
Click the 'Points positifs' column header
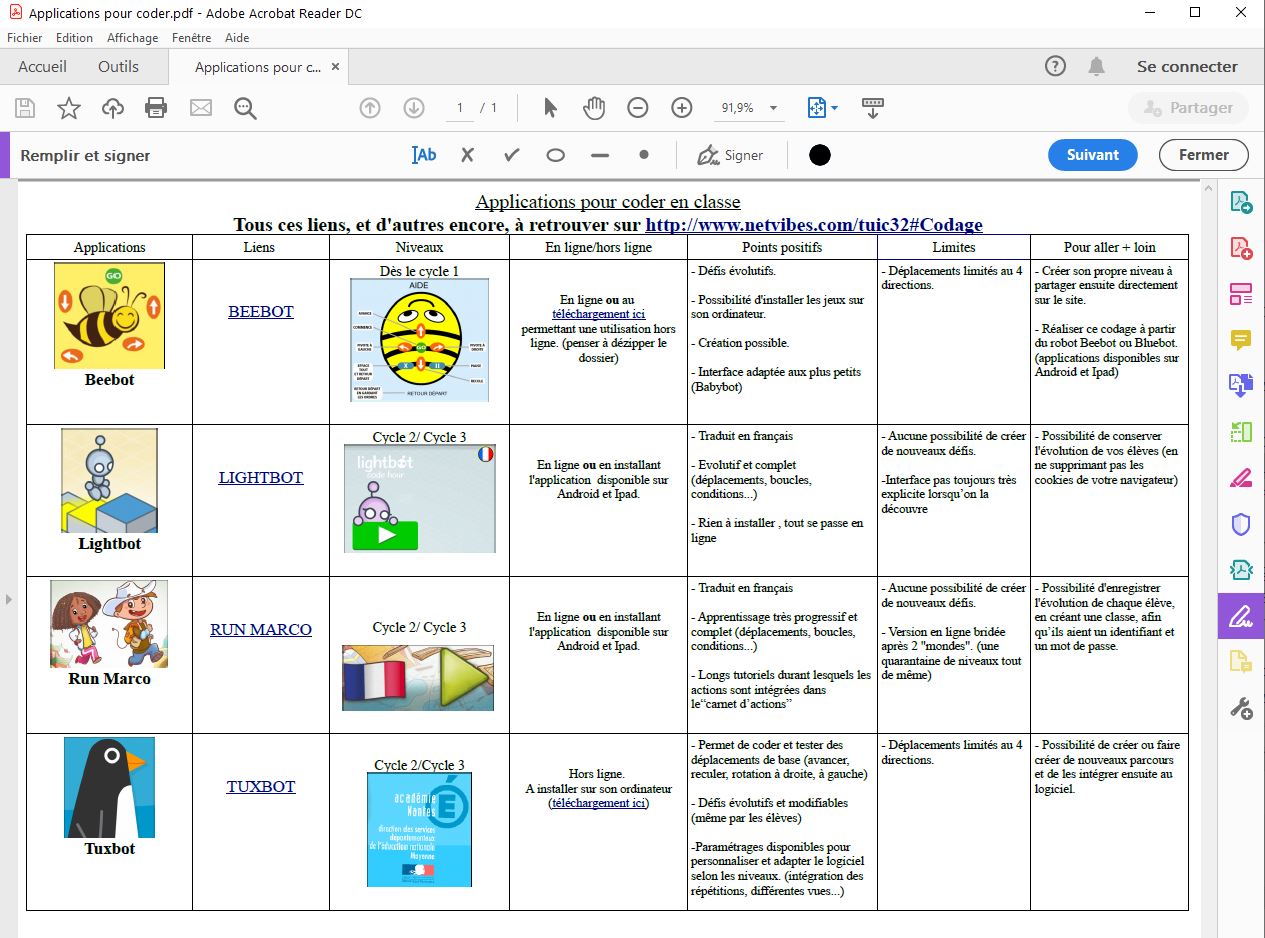pyautogui.click(x=782, y=247)
